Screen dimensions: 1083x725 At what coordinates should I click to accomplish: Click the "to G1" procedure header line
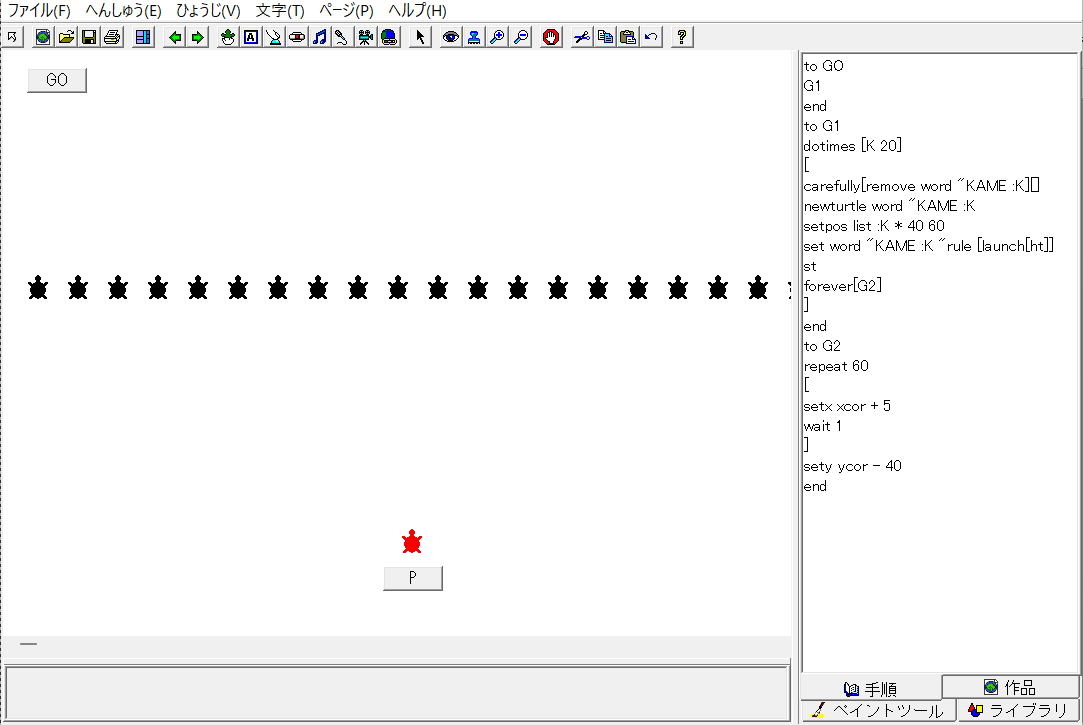[822, 126]
